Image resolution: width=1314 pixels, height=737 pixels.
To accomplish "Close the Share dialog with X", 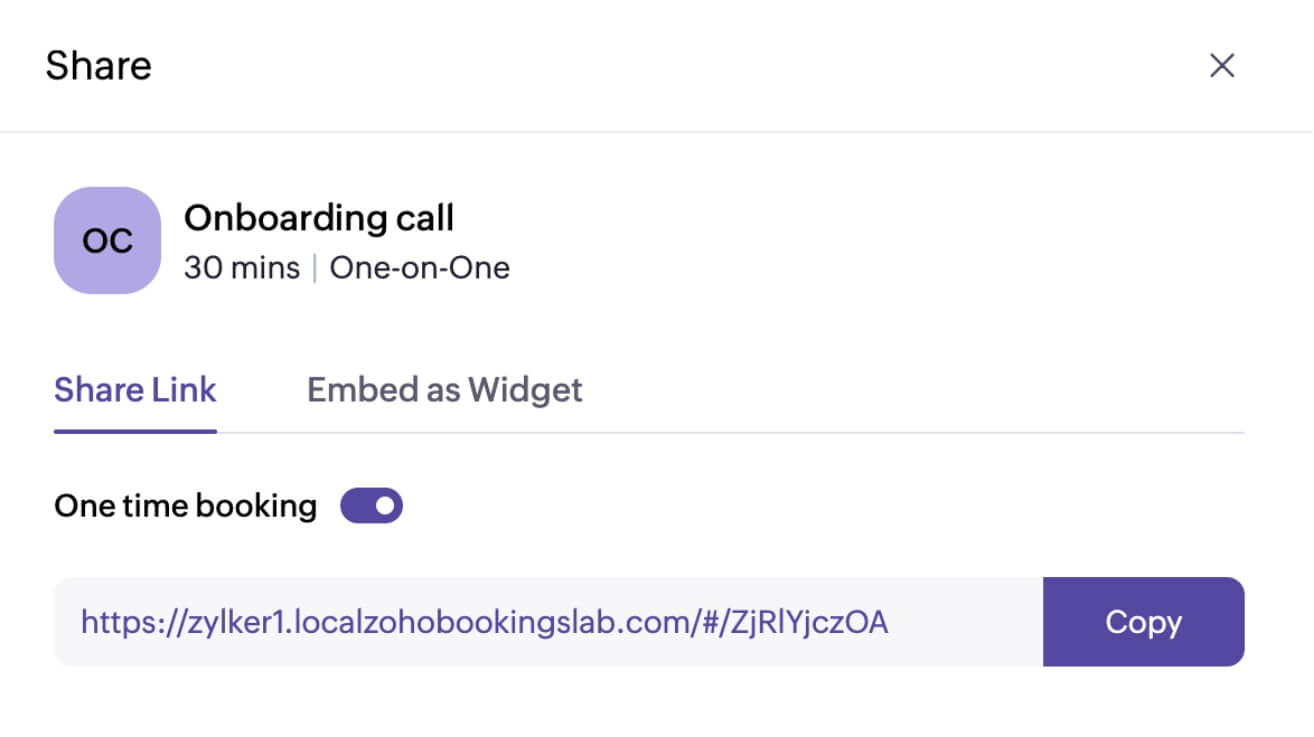I will click(1222, 66).
